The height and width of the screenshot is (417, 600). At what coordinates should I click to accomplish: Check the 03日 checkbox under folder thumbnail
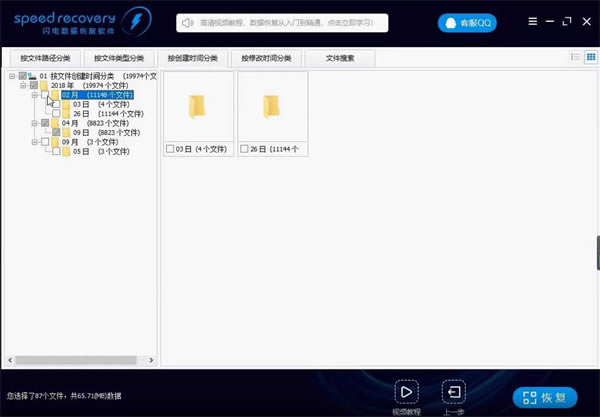[170, 149]
